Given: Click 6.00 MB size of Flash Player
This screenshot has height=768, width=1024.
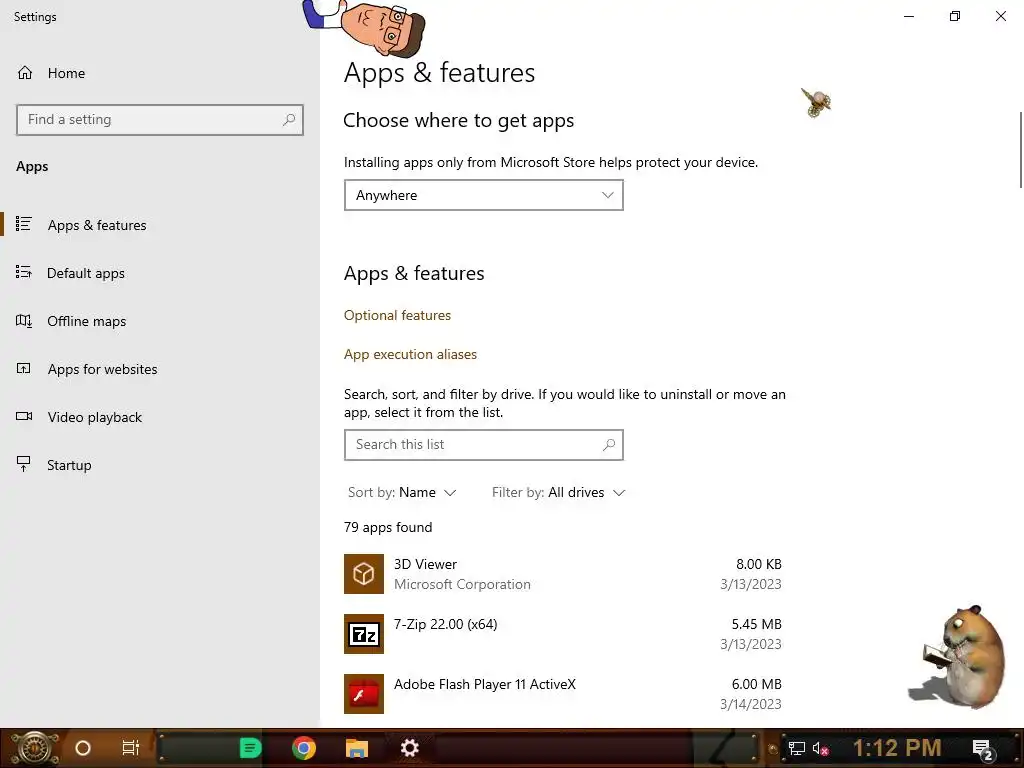Looking at the screenshot, I should click(756, 684).
